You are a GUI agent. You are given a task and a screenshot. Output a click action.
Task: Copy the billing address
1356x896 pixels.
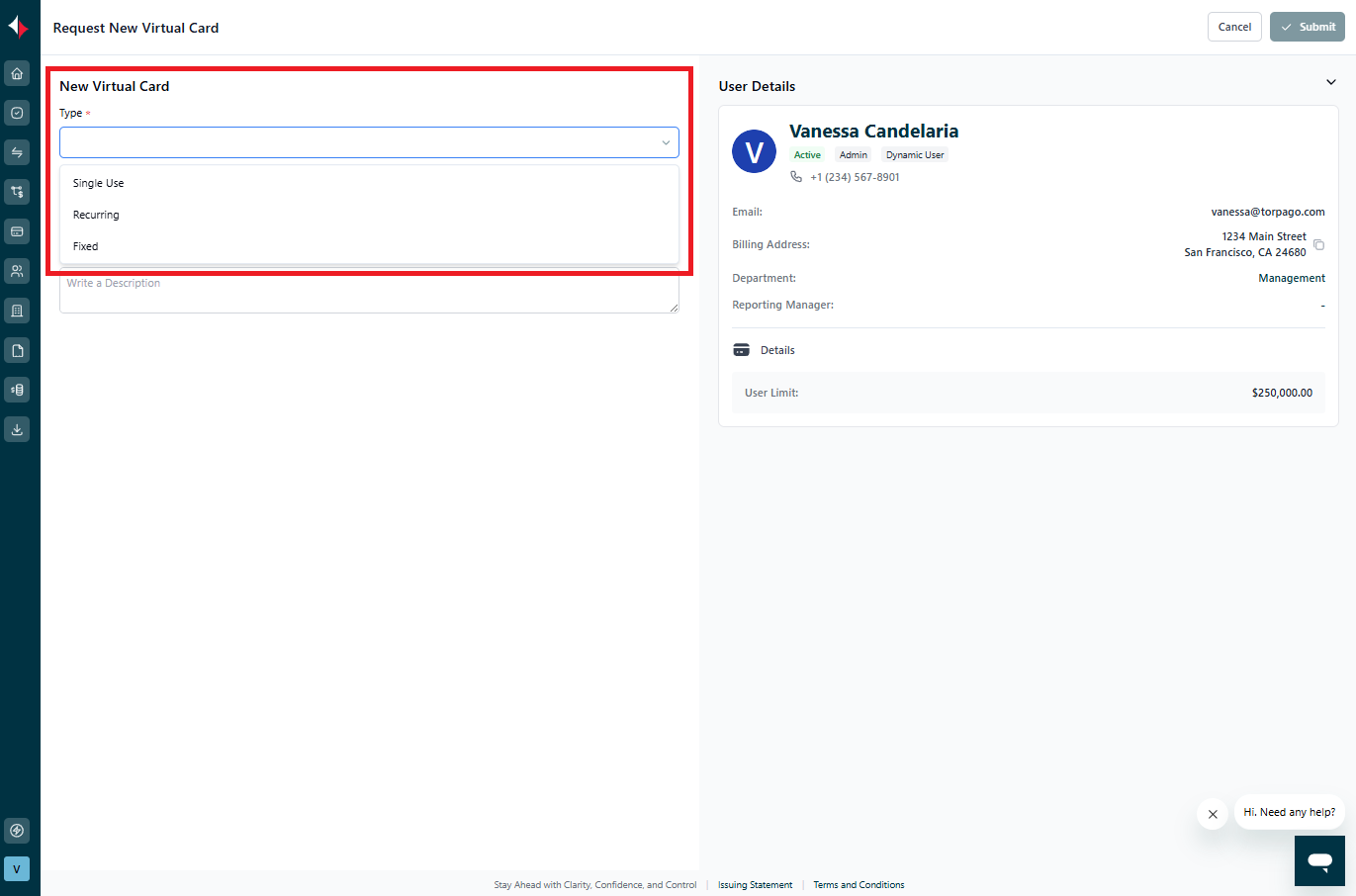point(1318,244)
